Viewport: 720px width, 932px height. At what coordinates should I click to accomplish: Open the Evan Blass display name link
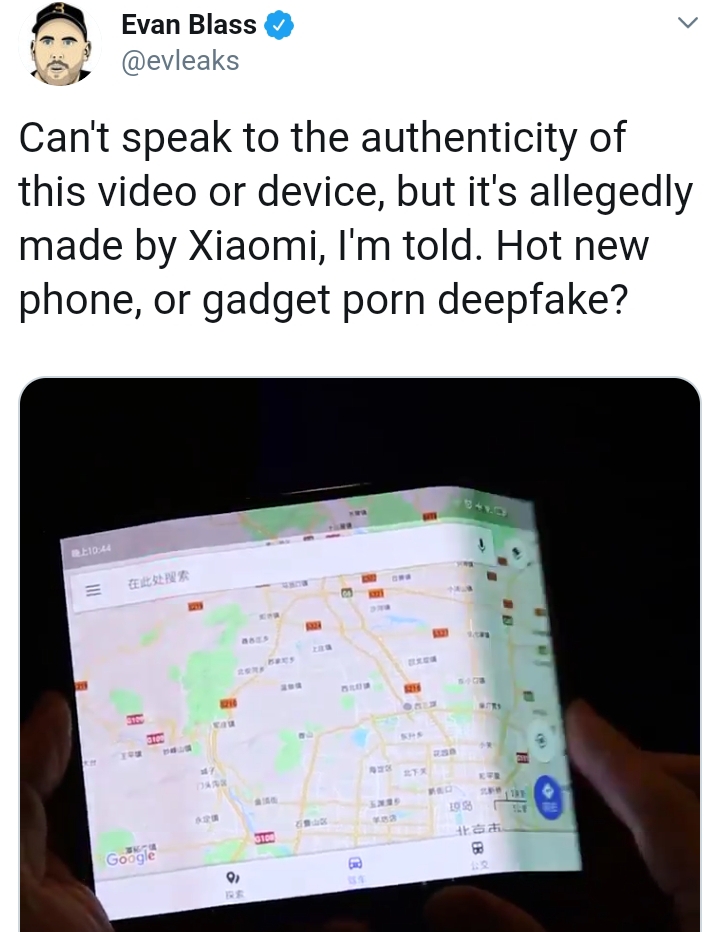coord(188,25)
